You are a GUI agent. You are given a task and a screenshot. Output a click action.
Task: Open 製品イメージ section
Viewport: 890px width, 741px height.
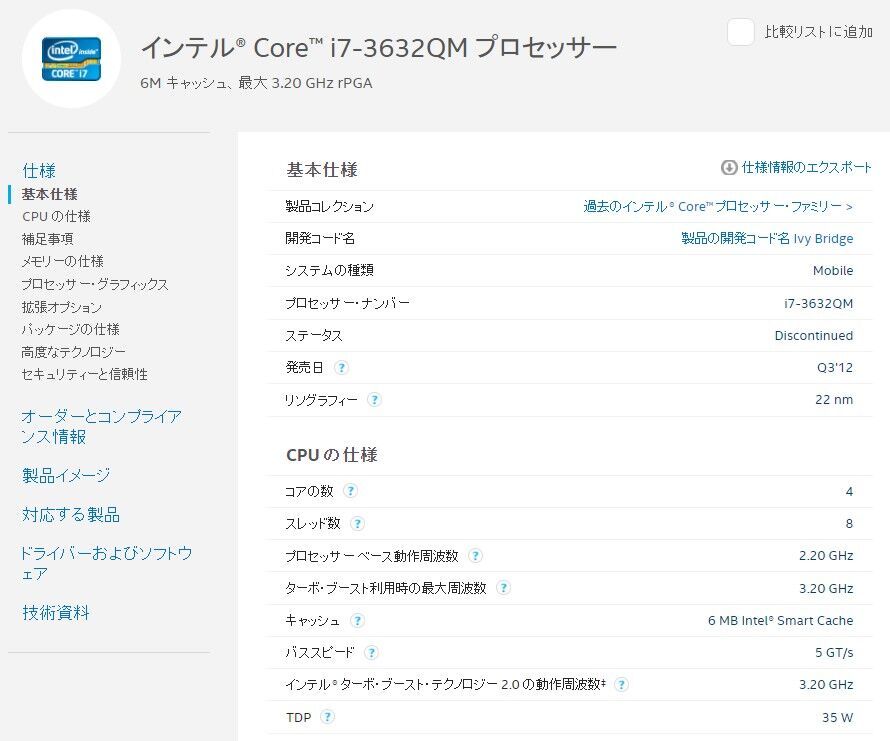(66, 475)
